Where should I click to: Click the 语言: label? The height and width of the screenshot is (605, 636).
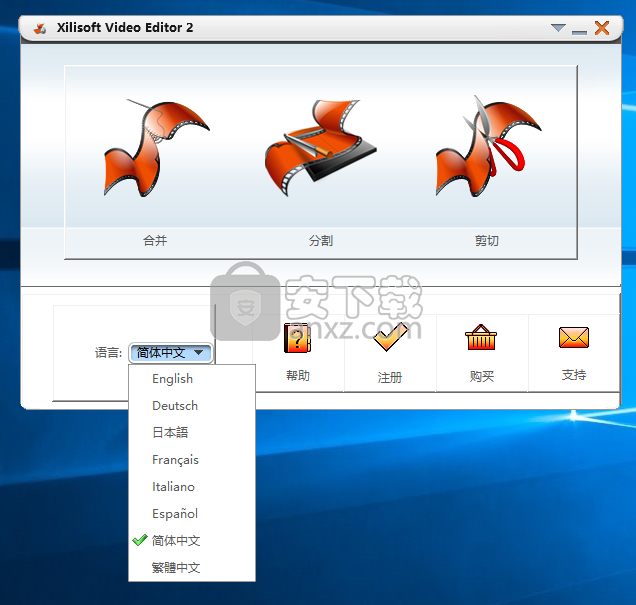click(108, 353)
